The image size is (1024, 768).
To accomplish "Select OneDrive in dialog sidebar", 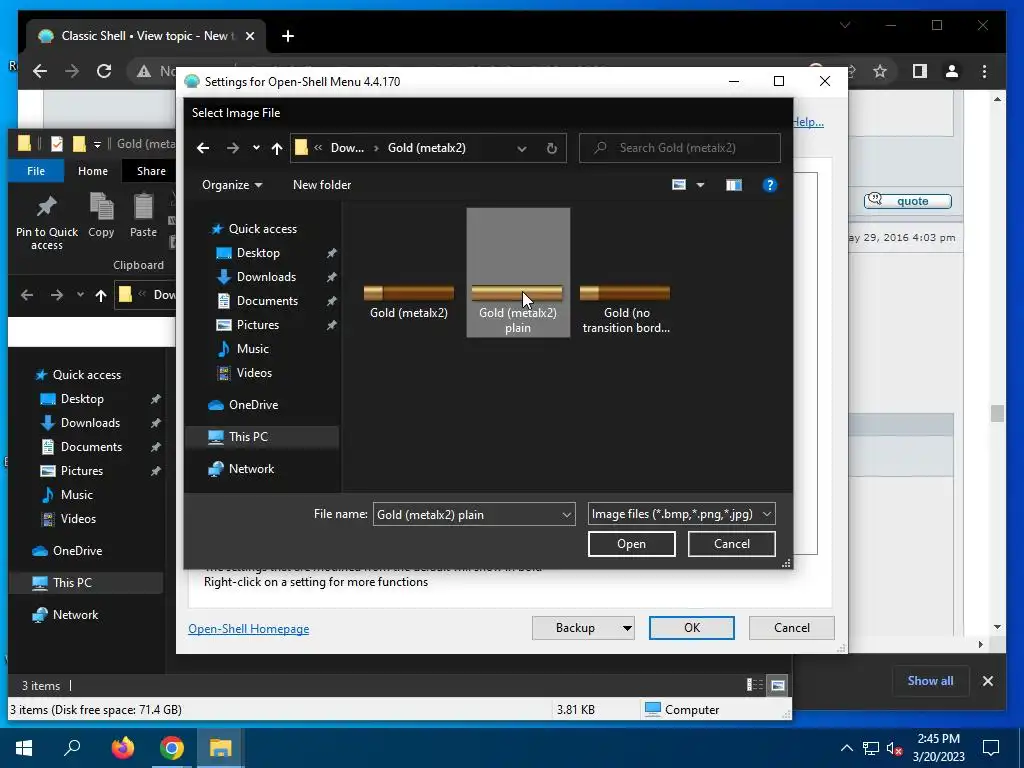I will pos(253,405).
